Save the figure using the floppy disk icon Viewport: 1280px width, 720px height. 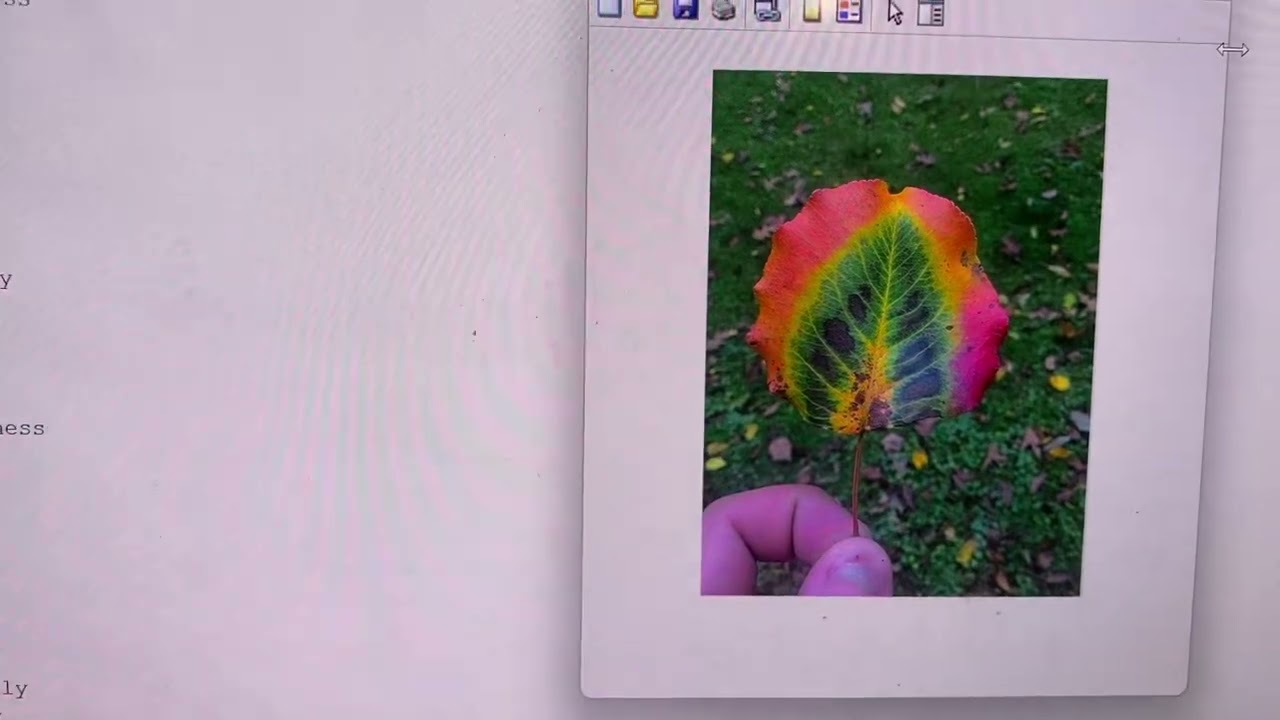(x=685, y=9)
